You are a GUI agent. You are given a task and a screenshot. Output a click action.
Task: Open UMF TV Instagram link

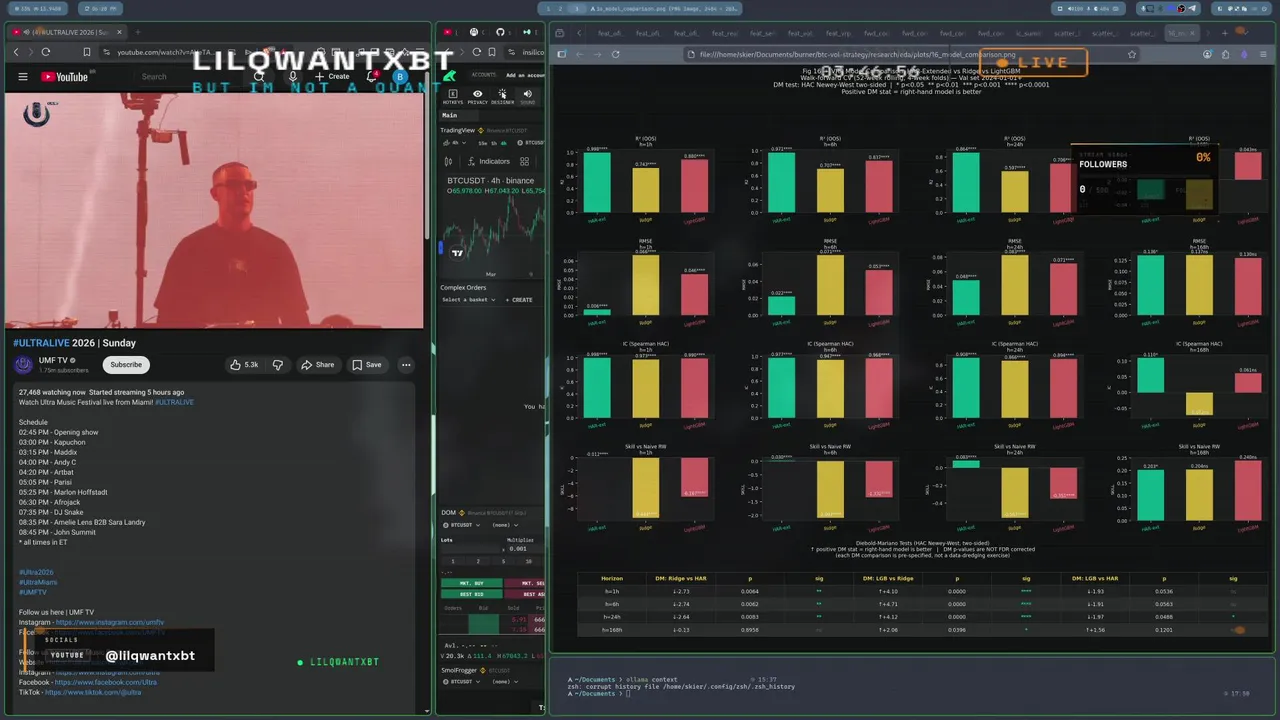click(110, 622)
